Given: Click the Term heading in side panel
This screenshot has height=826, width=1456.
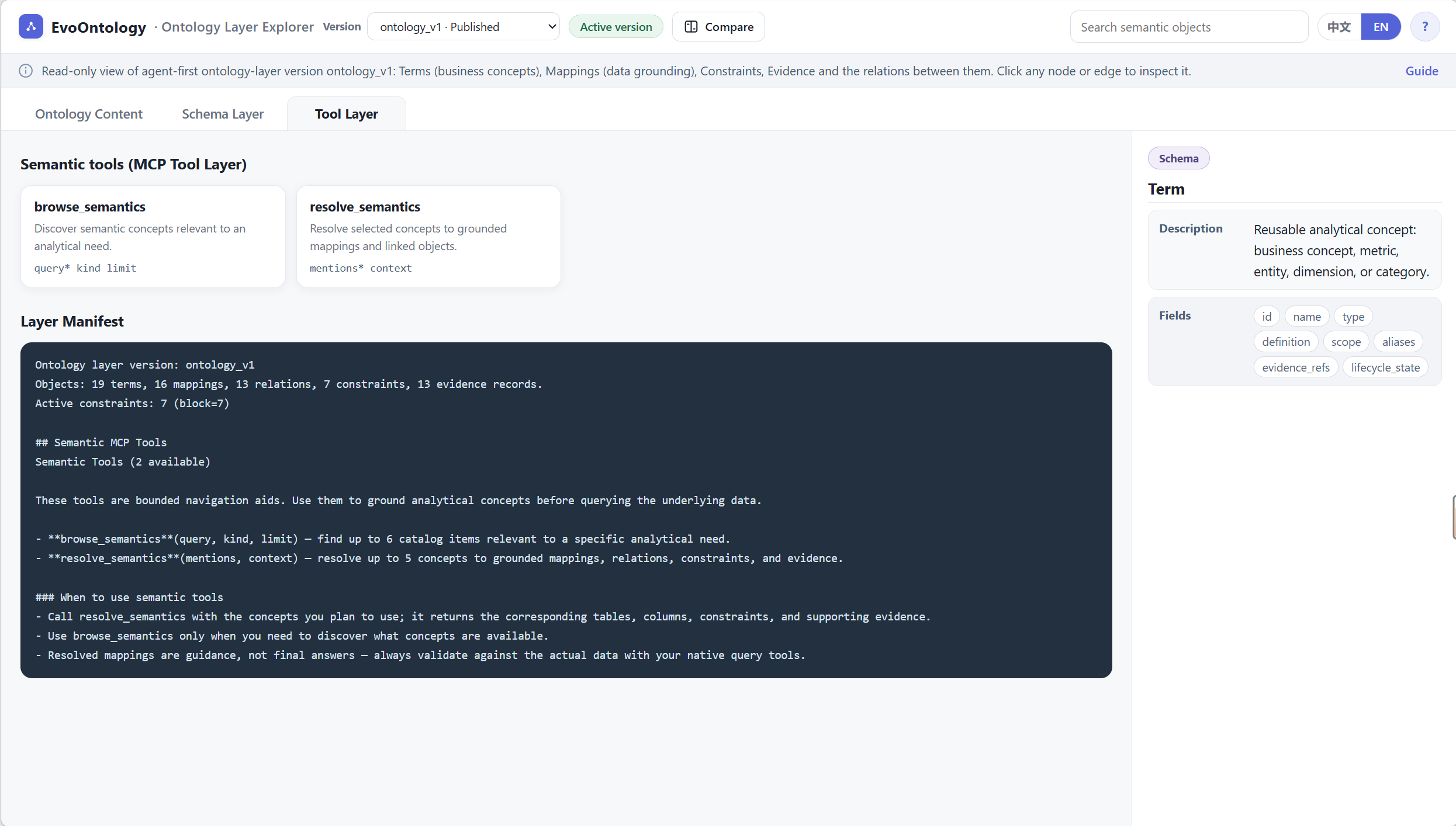Looking at the screenshot, I should coord(1166,189).
